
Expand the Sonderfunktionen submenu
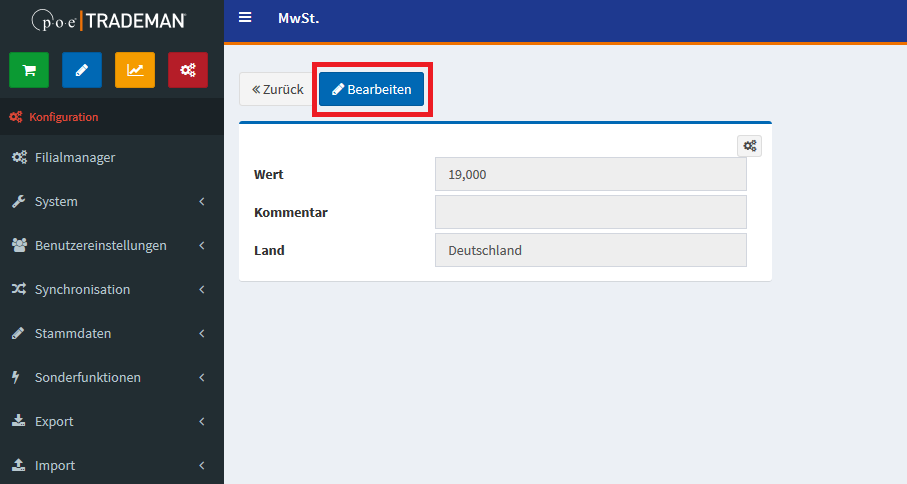tap(201, 378)
